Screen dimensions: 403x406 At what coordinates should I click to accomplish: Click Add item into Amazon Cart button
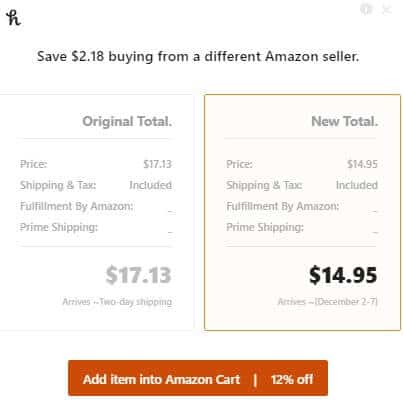point(198,378)
